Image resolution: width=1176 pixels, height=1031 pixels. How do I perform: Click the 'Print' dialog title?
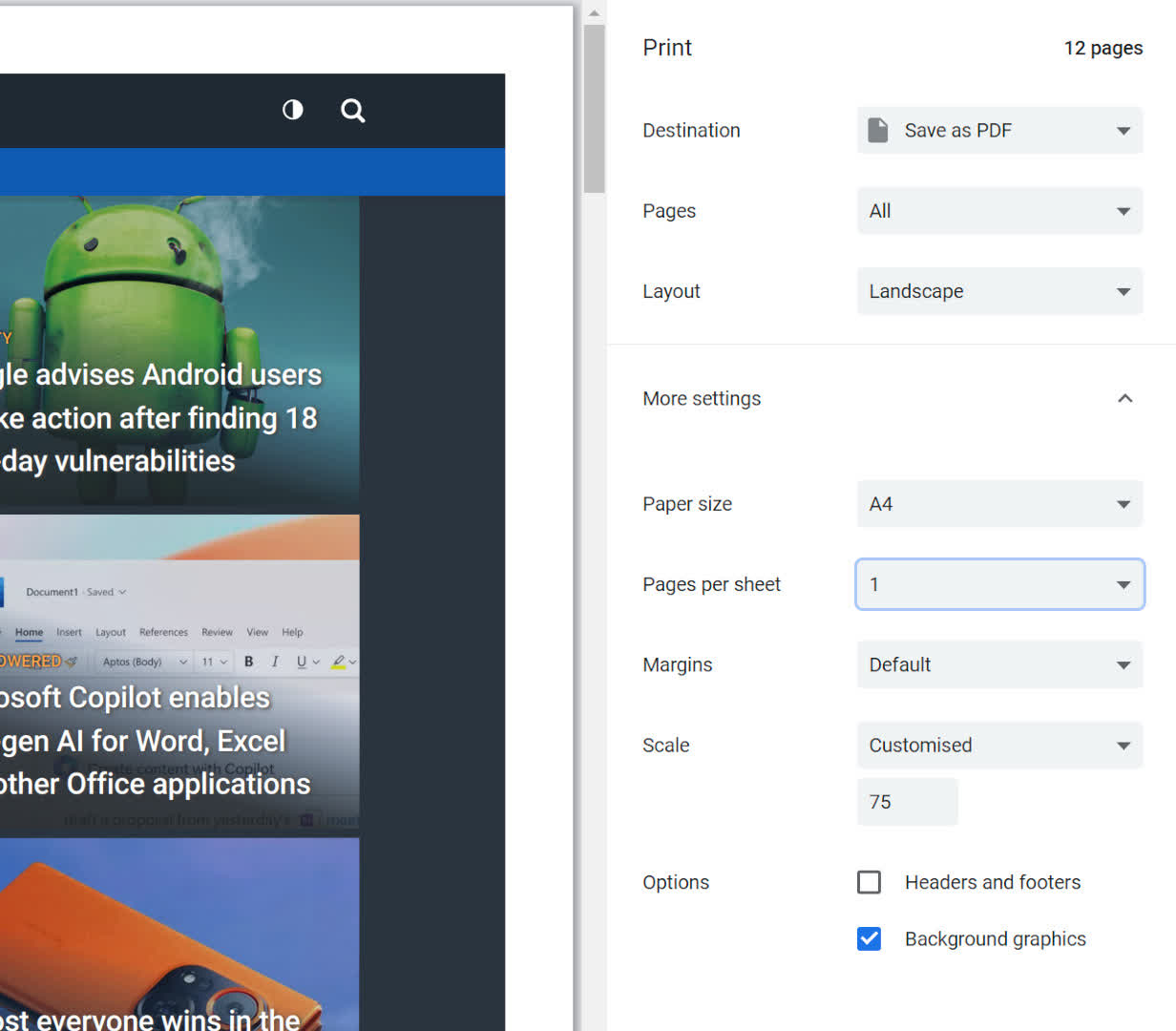(x=667, y=48)
